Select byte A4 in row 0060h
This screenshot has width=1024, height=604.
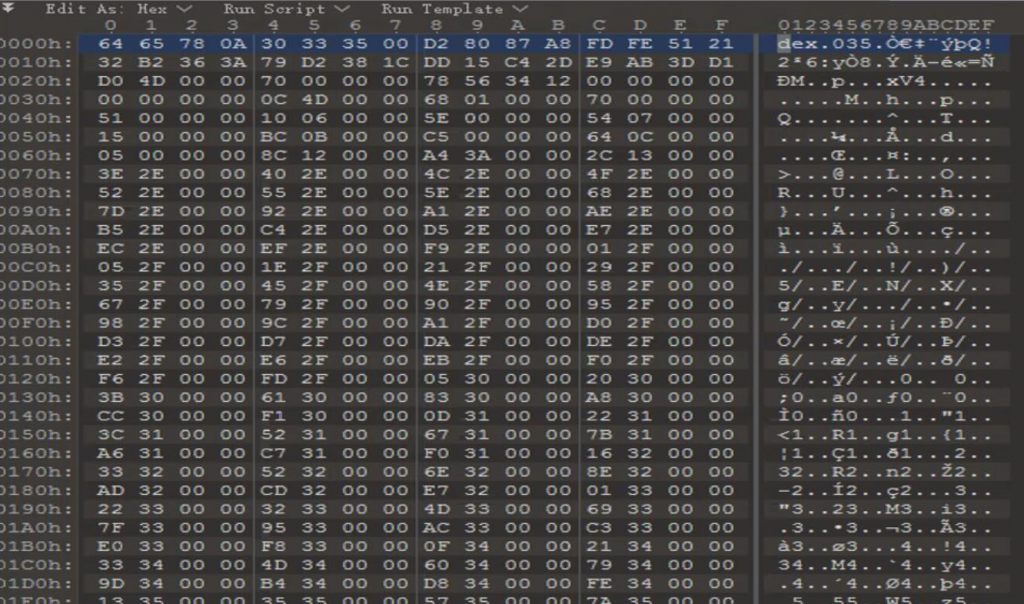(x=436, y=155)
